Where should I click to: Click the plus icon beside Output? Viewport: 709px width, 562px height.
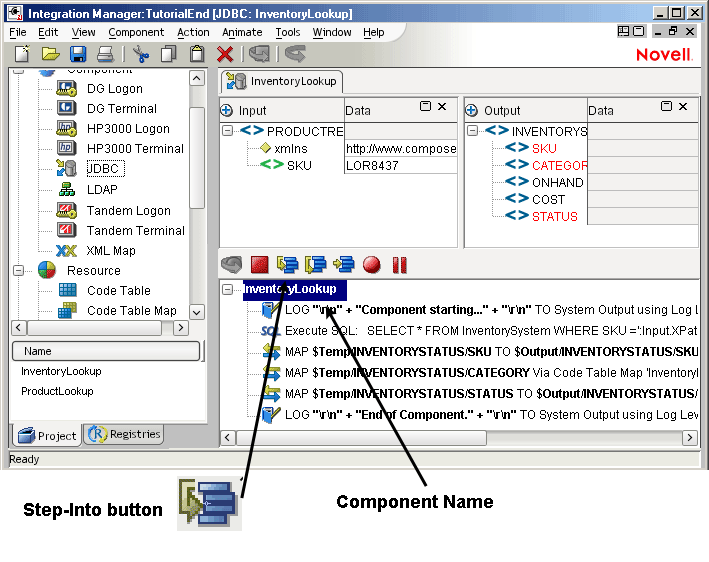pyautogui.click(x=471, y=110)
